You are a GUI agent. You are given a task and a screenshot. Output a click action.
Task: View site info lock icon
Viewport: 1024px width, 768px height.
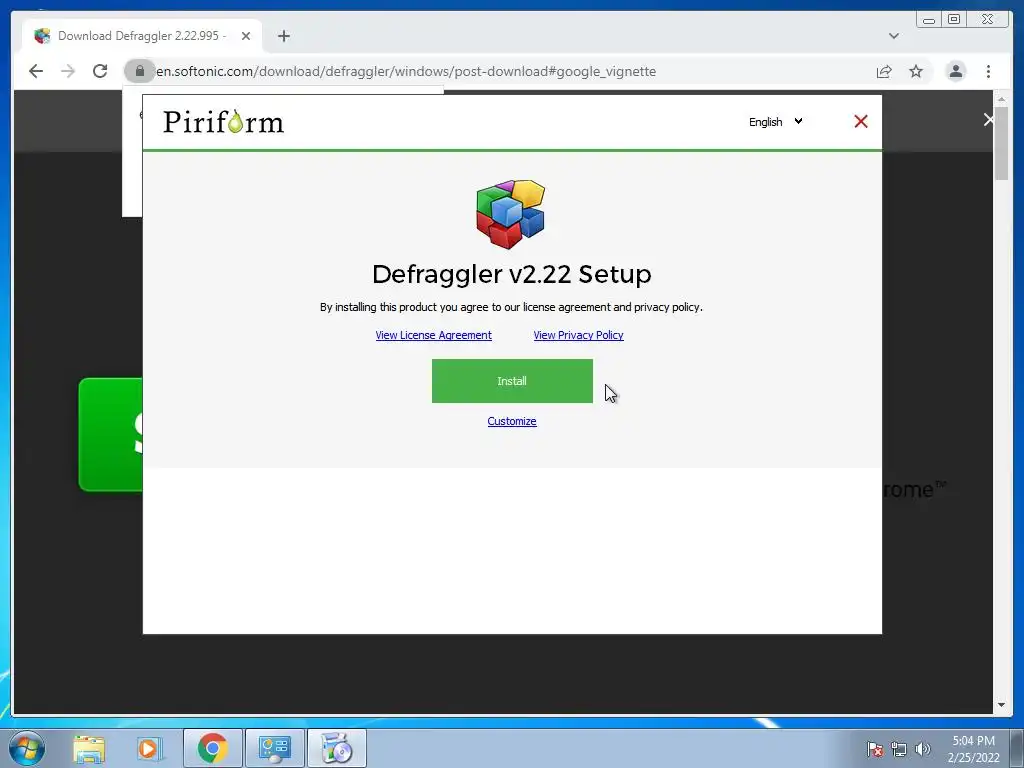[x=140, y=71]
